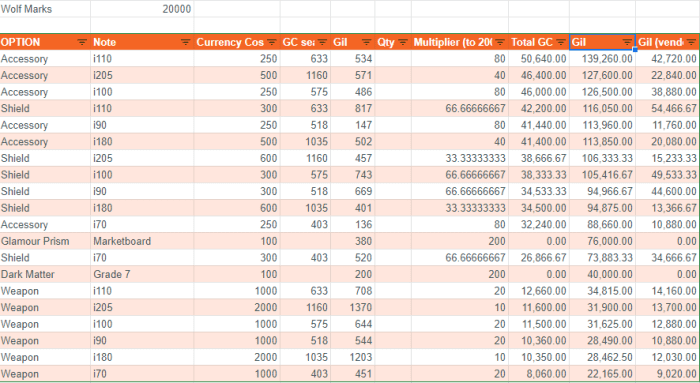This screenshot has width=700, height=383.
Task: Select the 105,416.67 Gil cell
Action: click(x=602, y=175)
